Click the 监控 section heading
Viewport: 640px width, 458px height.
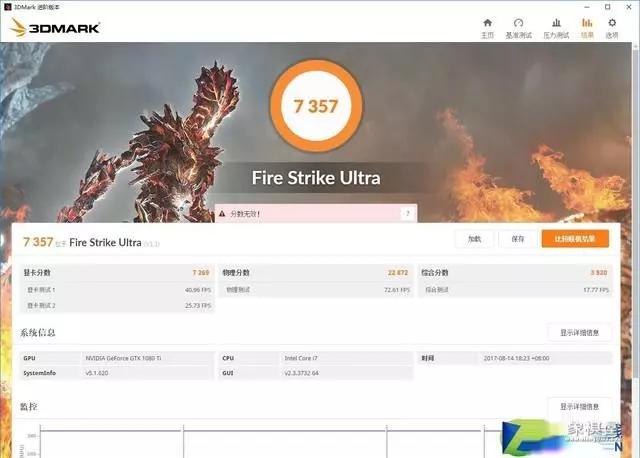click(29, 407)
